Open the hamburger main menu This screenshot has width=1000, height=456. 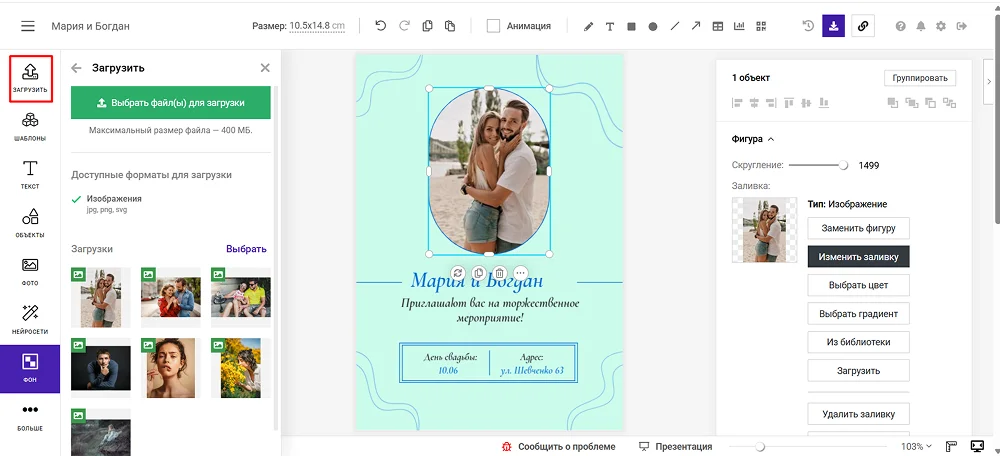pyautogui.click(x=28, y=26)
